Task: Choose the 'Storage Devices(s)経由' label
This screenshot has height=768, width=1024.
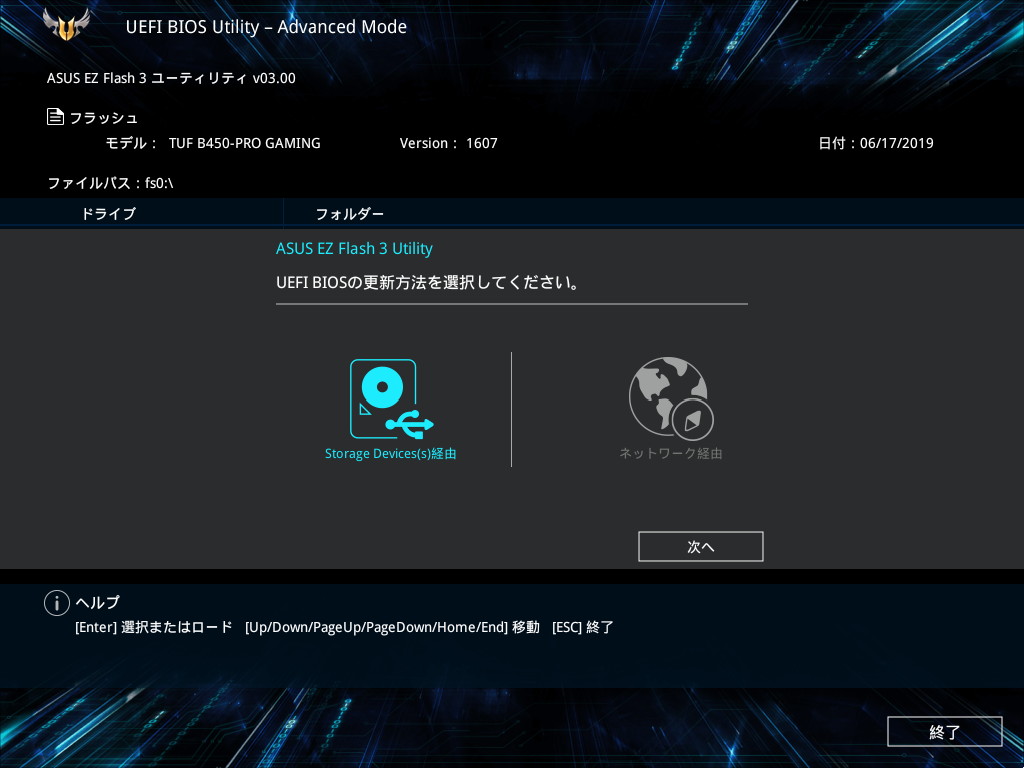Action: (391, 453)
